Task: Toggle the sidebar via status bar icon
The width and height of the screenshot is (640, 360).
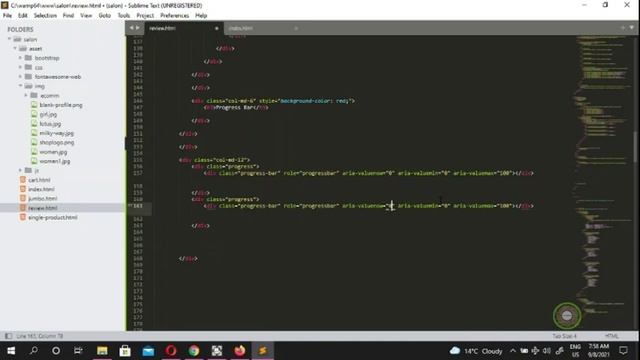Action: click(x=8, y=336)
